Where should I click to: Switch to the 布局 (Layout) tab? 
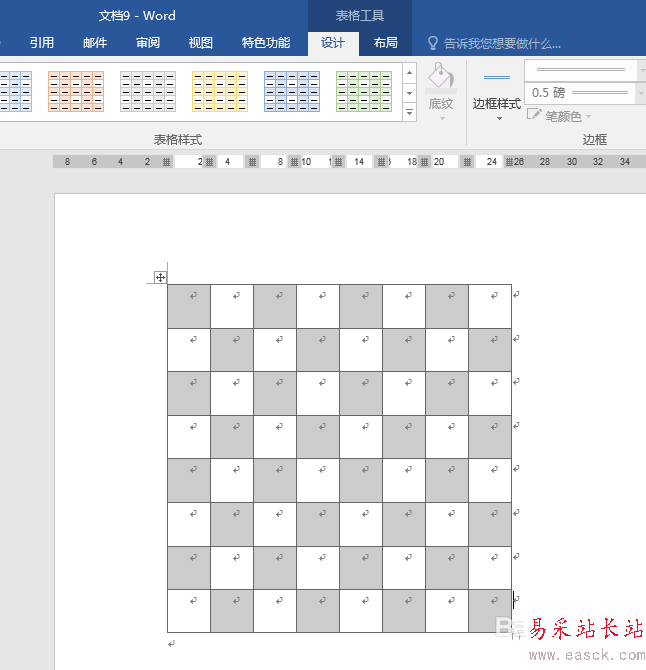pos(385,43)
